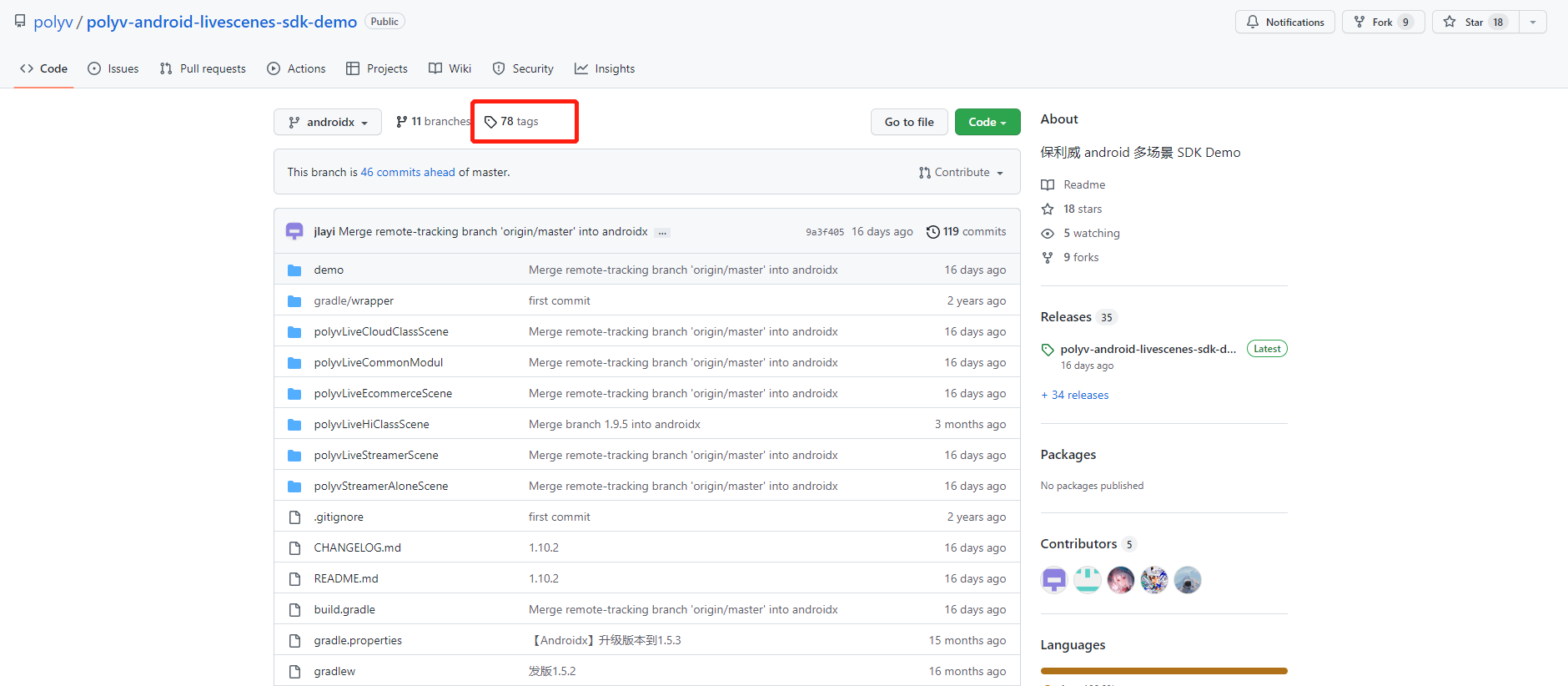The image size is (1568, 686).
Task: Open the latest release polyv-android-livescenes-sdk-d... link
Action: point(1148,349)
